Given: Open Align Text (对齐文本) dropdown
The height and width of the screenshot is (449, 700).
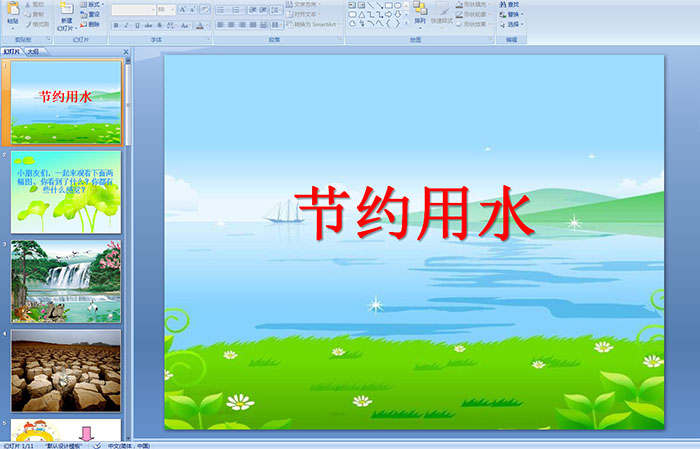Looking at the screenshot, I should click(303, 14).
